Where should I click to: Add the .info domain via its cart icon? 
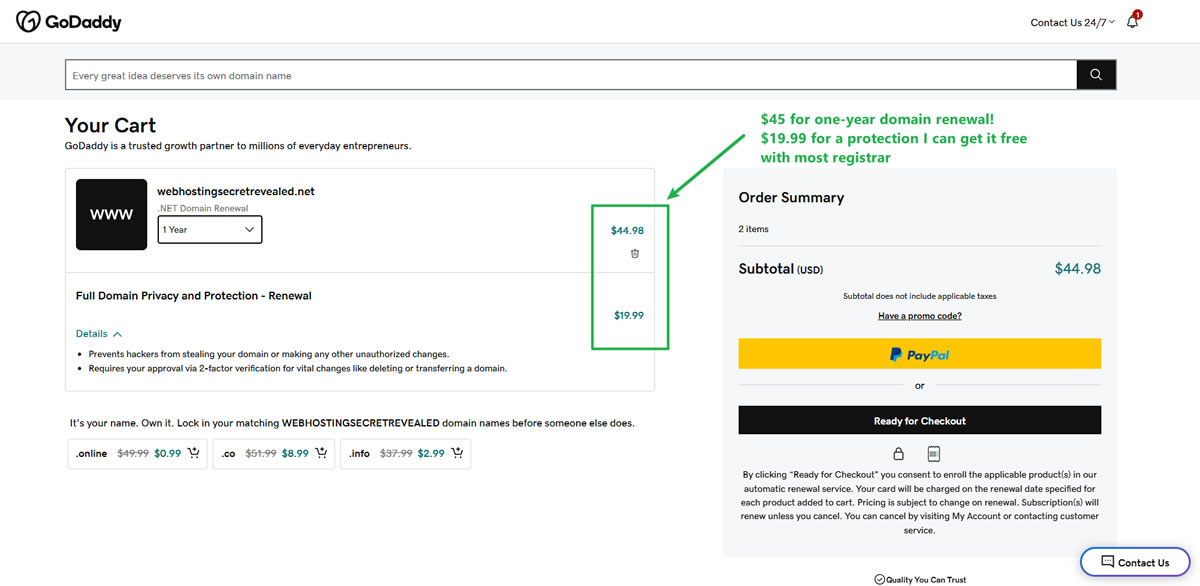click(x=457, y=453)
